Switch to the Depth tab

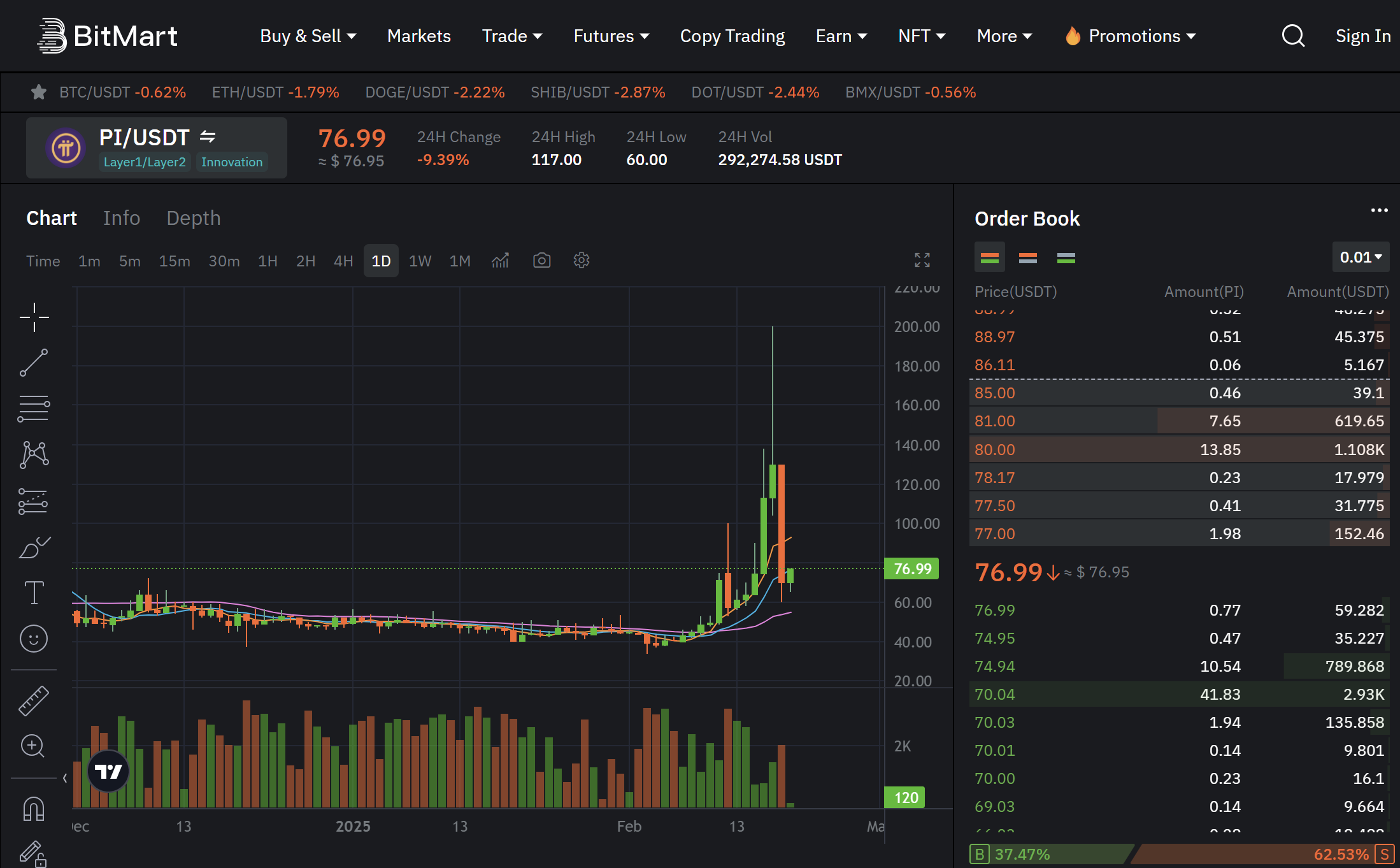coord(194,218)
